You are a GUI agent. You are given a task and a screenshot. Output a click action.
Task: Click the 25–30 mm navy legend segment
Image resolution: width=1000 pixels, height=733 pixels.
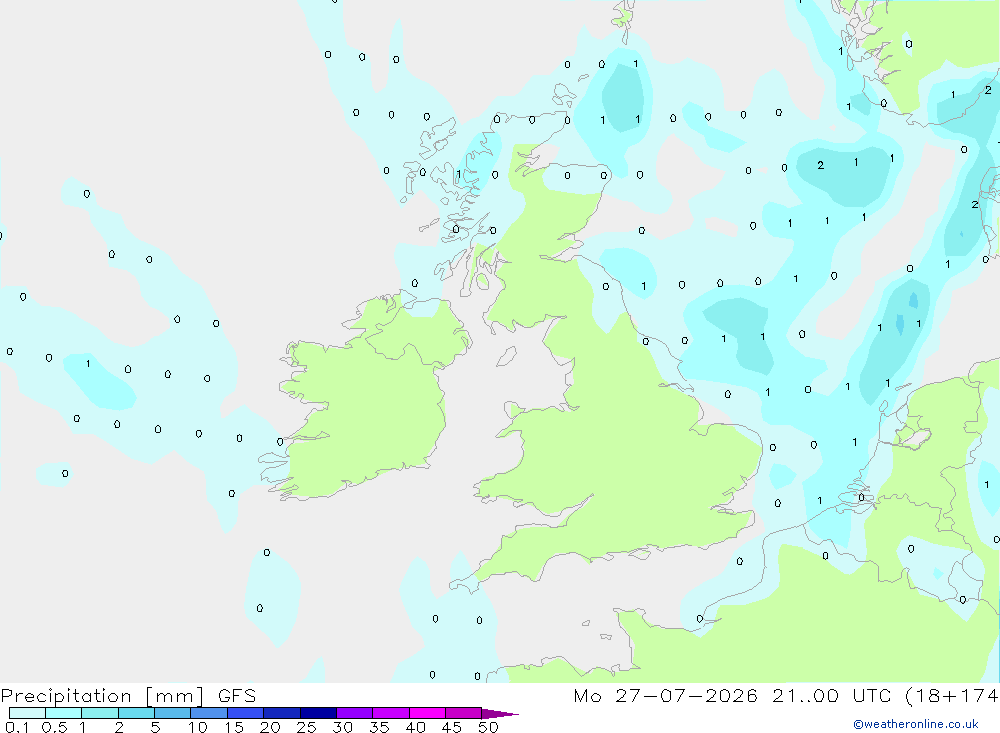(318, 713)
